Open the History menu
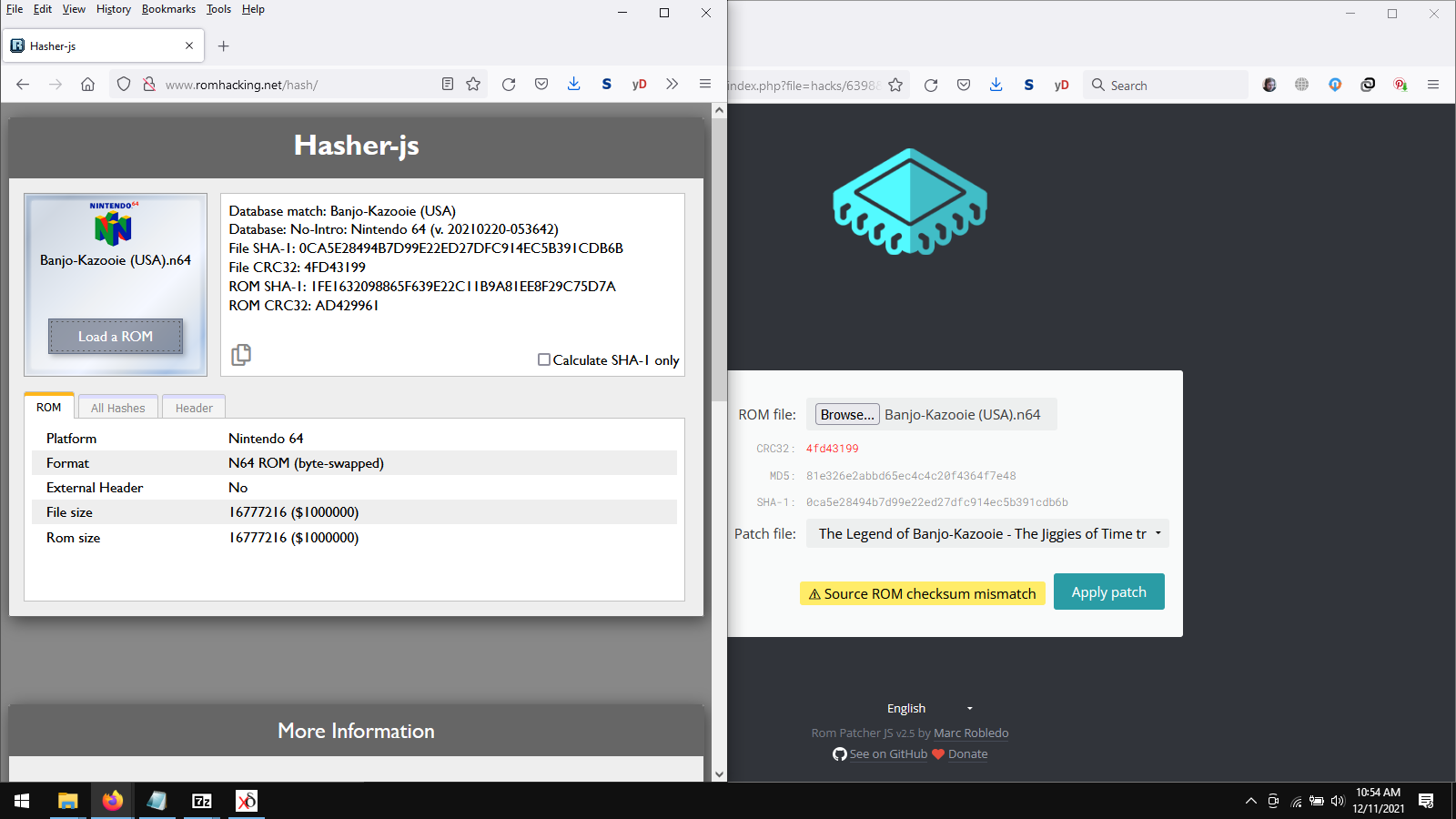Image resolution: width=1456 pixels, height=819 pixels. [x=114, y=9]
